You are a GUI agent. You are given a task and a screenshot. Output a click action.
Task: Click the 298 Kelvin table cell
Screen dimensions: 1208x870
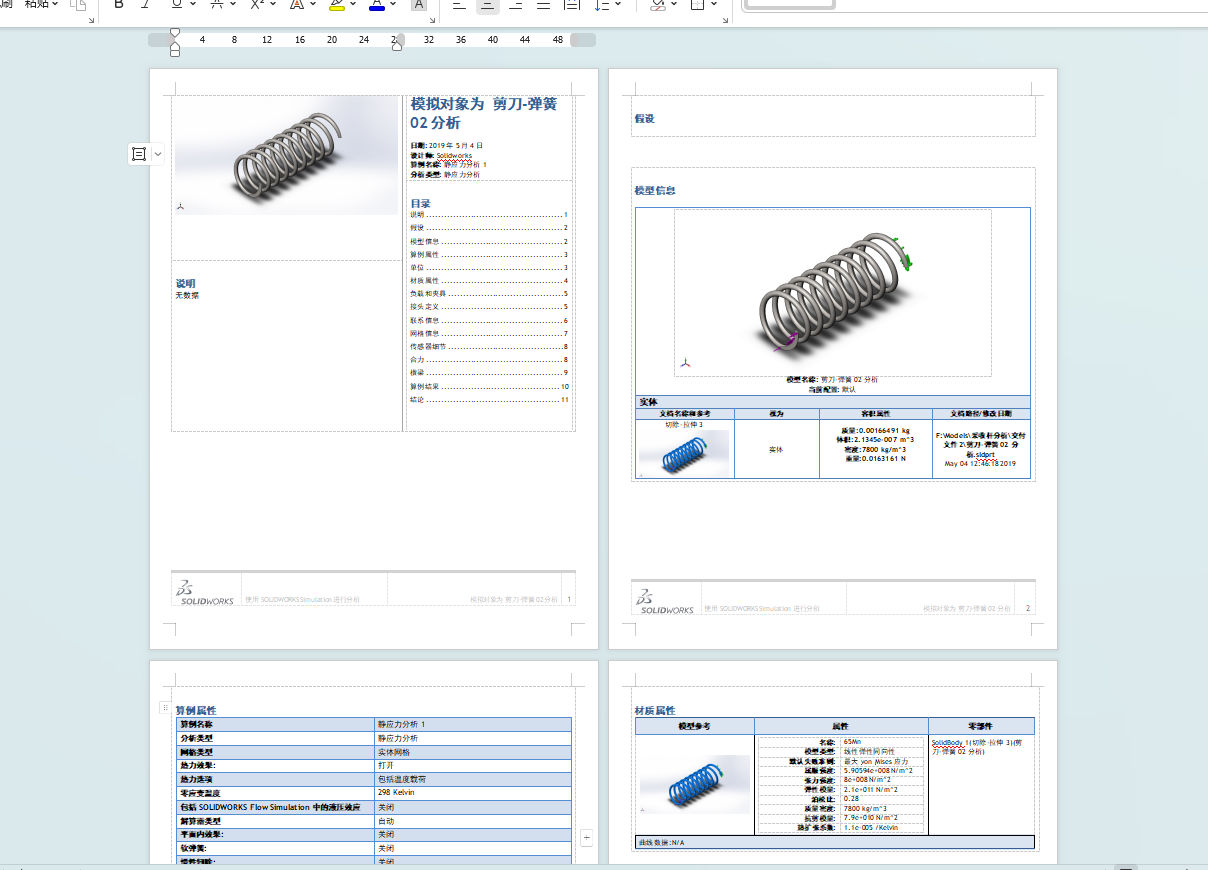point(473,792)
